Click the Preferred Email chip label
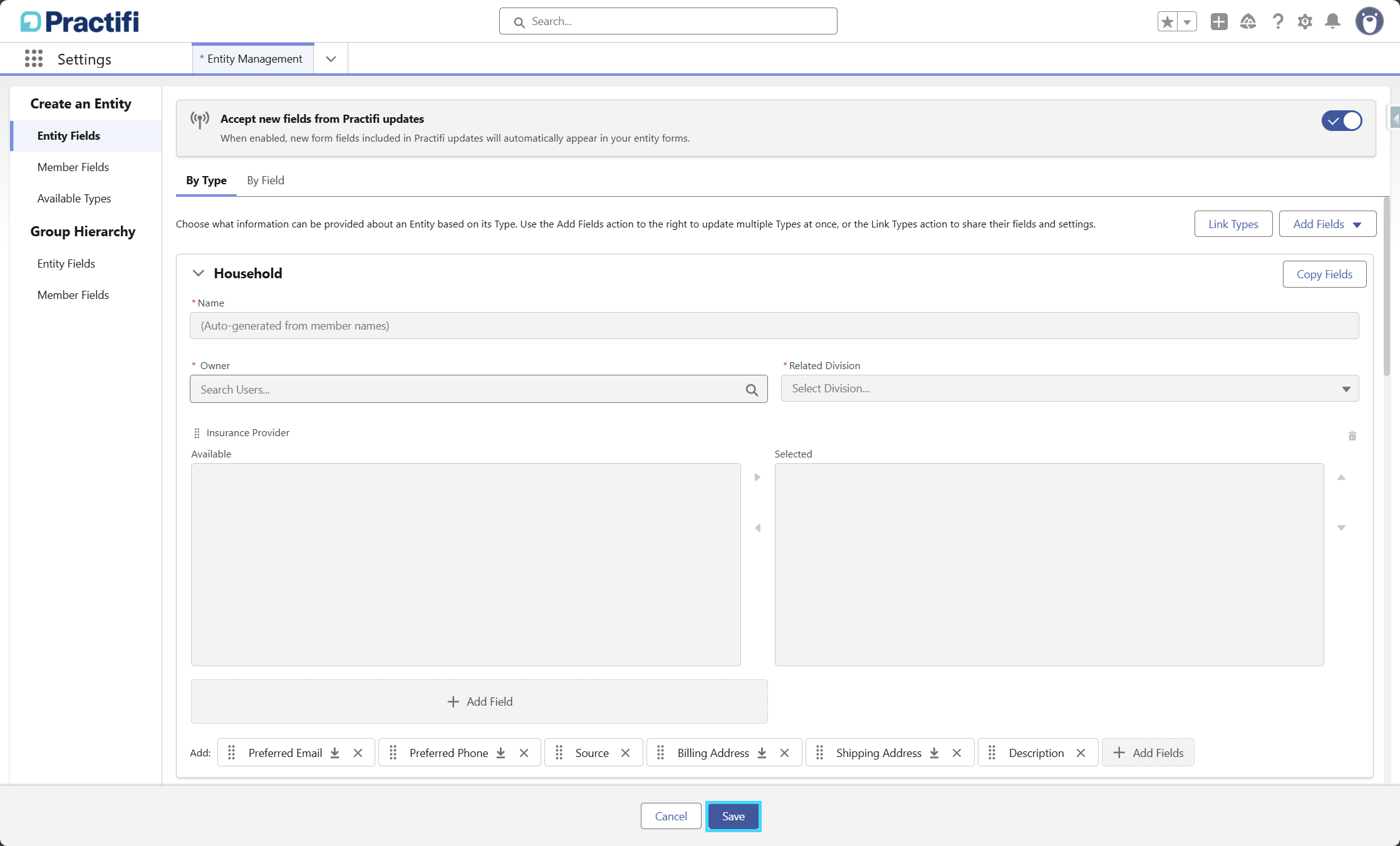 285,753
